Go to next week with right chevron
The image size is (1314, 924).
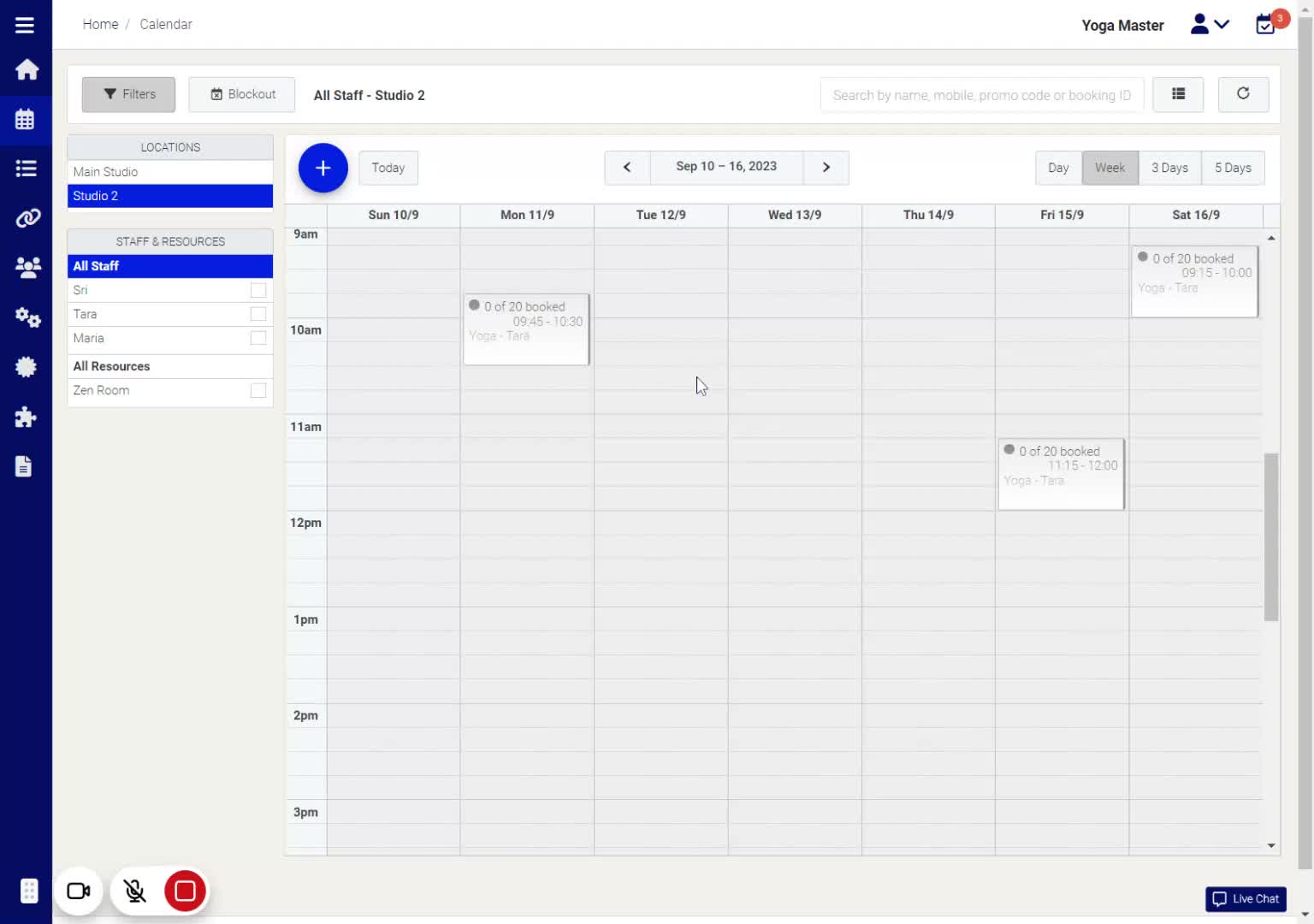point(826,168)
